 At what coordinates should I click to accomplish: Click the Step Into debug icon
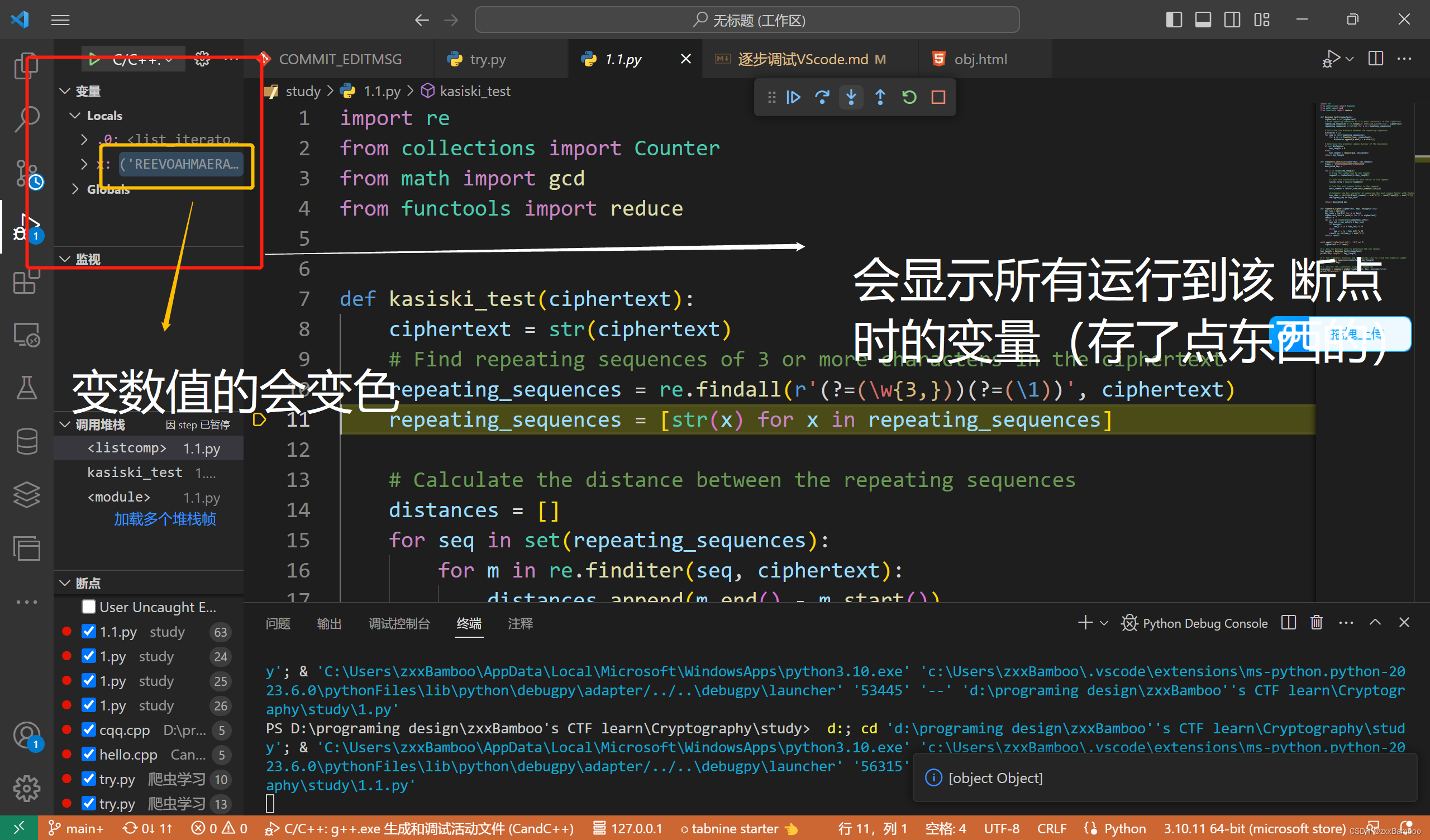pos(851,98)
